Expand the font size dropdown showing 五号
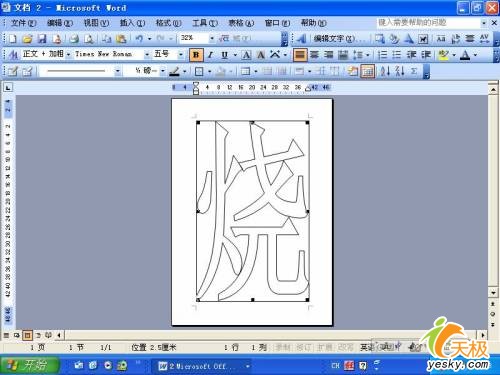500x375 pixels. 181,54
